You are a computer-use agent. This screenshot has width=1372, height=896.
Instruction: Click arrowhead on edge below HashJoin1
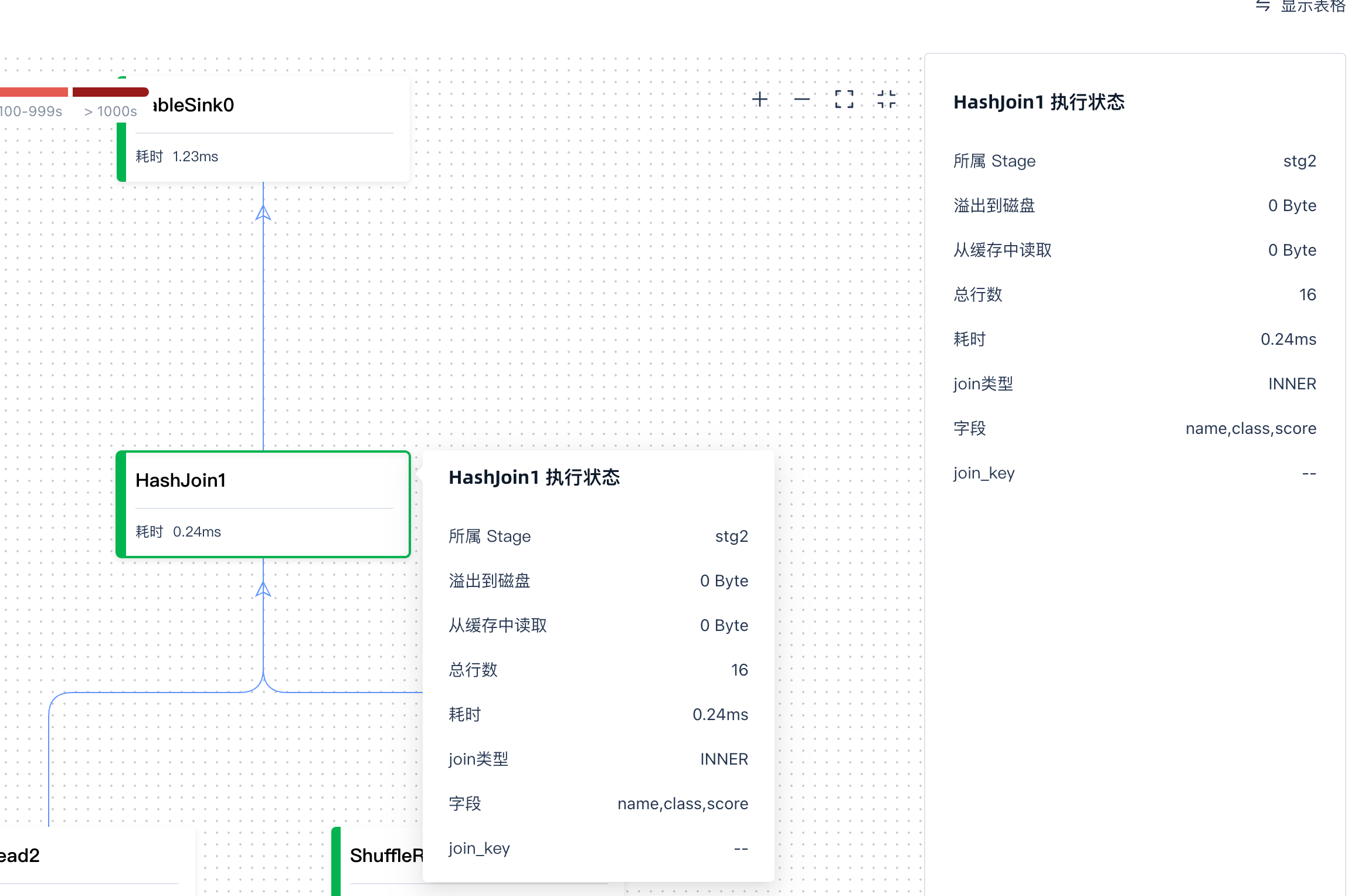pyautogui.click(x=263, y=589)
